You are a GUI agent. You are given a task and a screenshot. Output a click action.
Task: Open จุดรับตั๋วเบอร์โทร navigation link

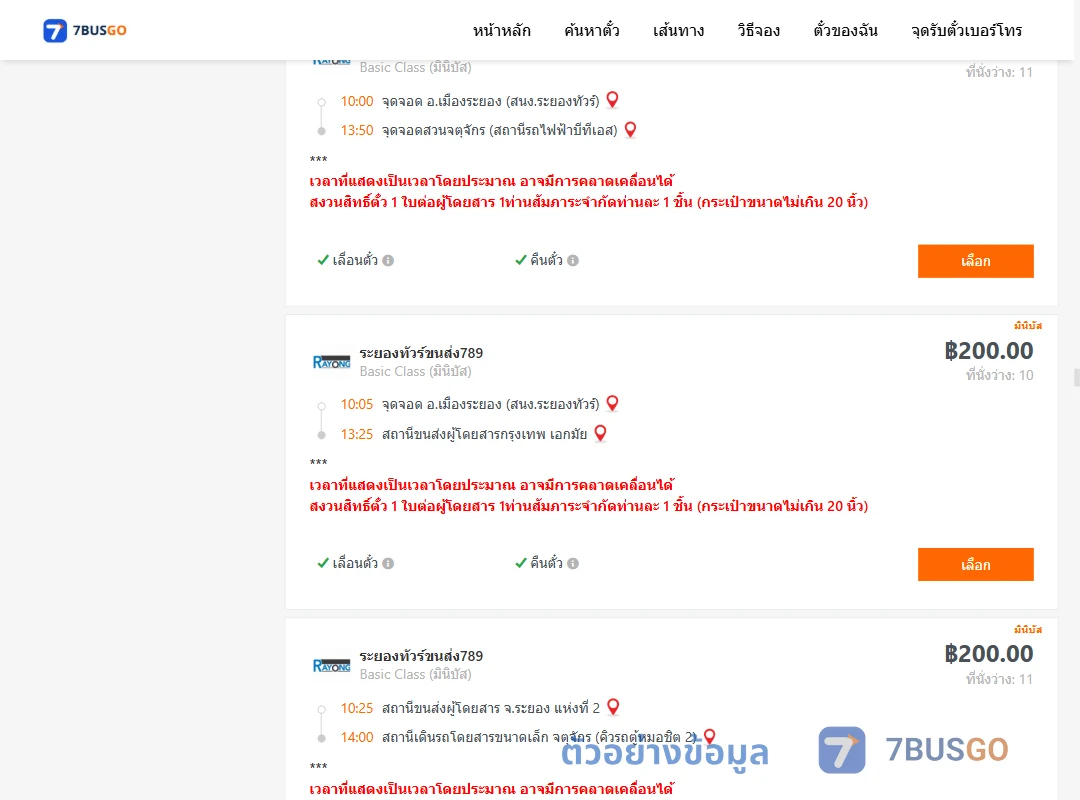[966, 30]
